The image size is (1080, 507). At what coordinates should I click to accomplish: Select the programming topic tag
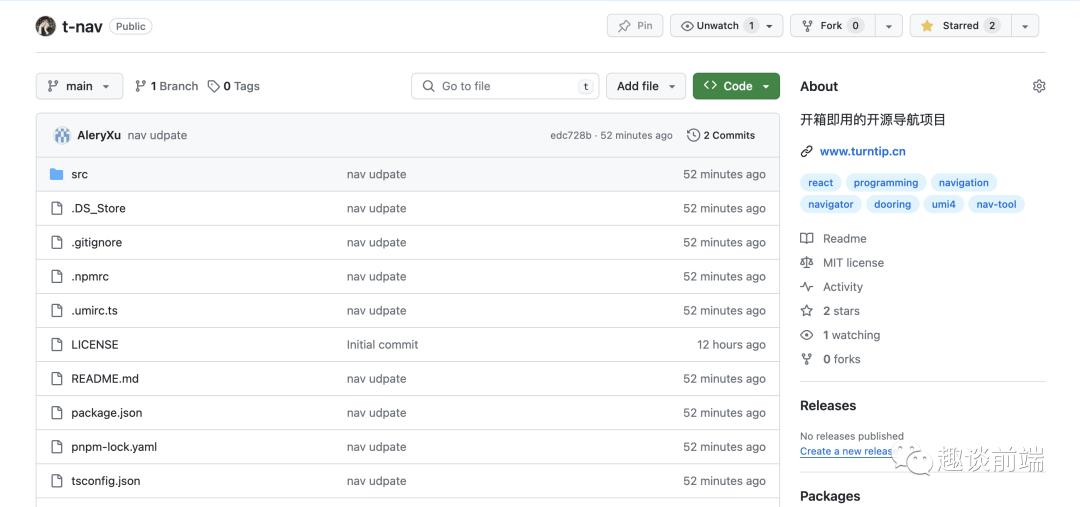[x=886, y=183]
